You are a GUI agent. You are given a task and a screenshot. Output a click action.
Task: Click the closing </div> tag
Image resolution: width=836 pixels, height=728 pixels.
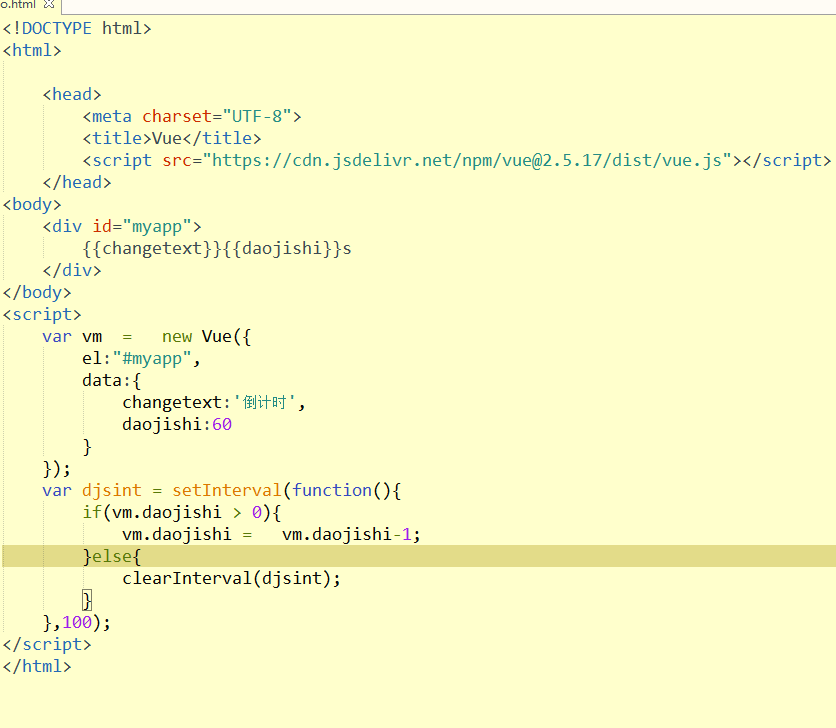pos(72,270)
